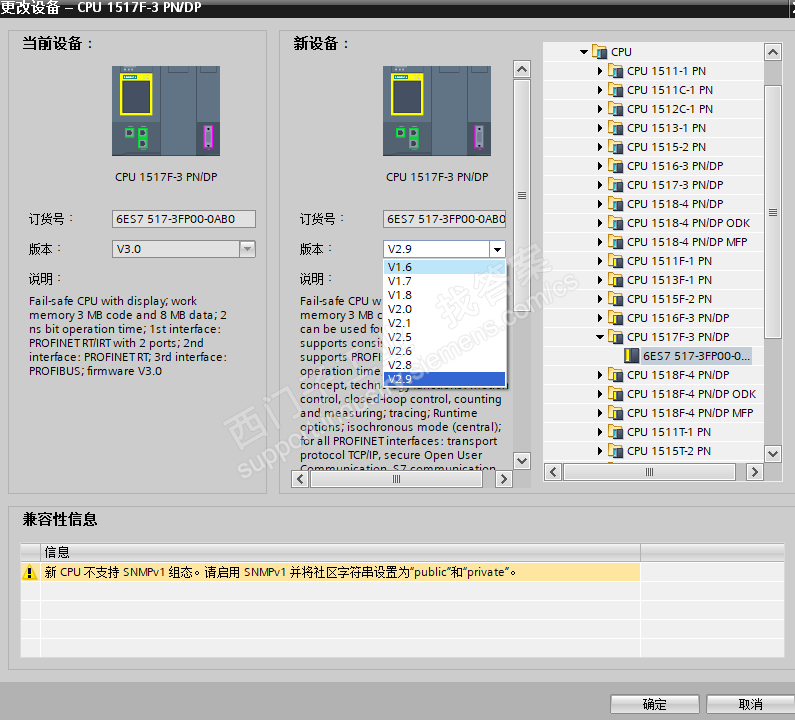Click the CPU 1516F-3 PN/DP folder icon

click(615, 318)
